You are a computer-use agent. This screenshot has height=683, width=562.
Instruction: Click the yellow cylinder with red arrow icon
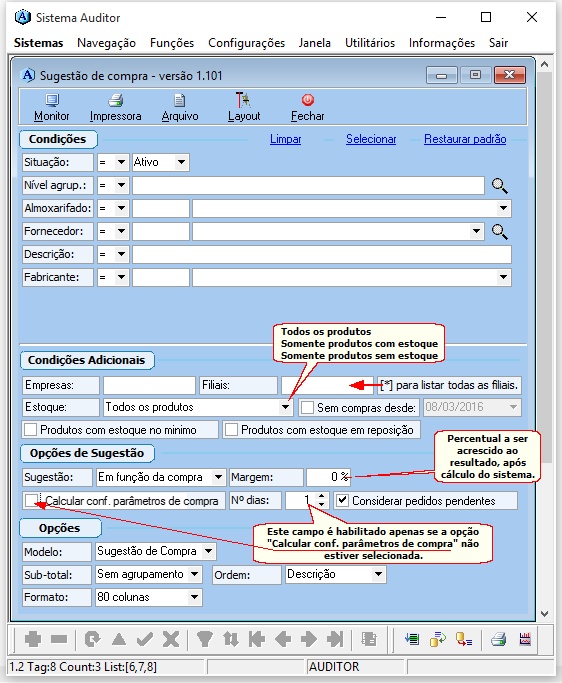(464, 639)
